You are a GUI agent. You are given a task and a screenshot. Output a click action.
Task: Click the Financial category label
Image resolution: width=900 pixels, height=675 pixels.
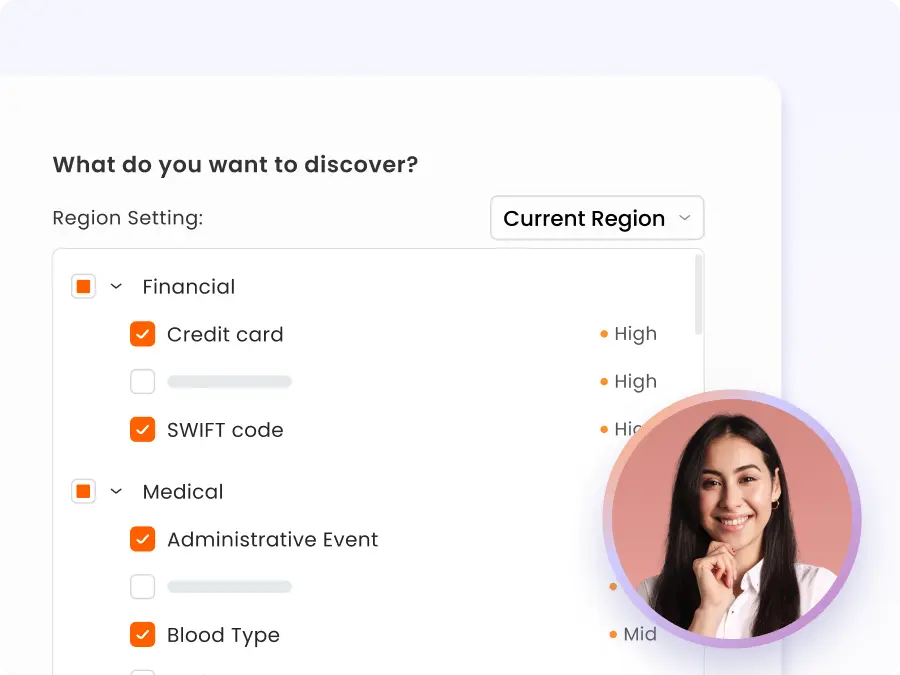(x=189, y=286)
